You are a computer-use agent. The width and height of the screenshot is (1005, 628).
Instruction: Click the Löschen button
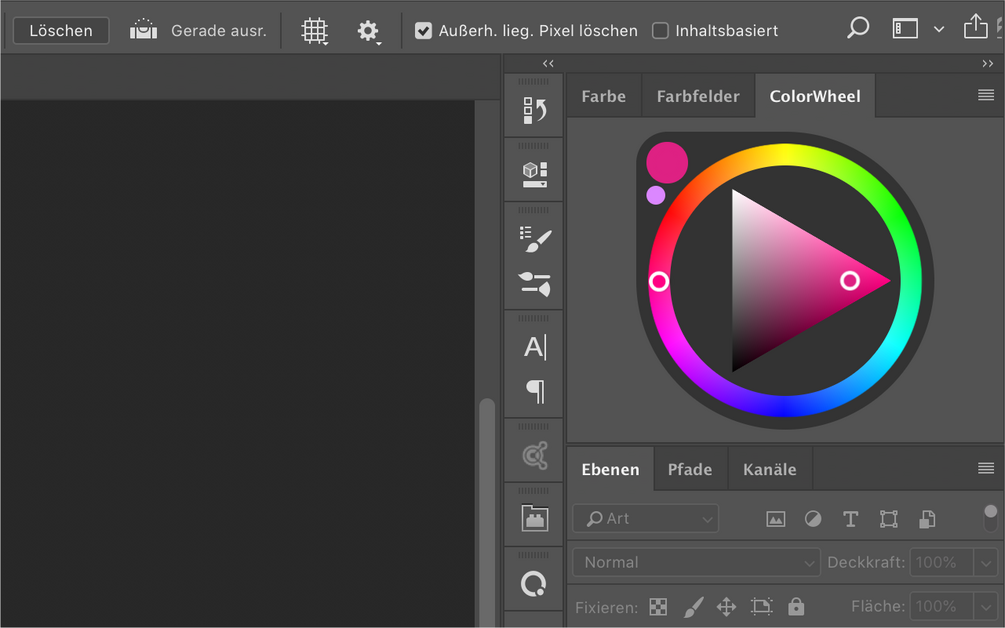tap(61, 31)
